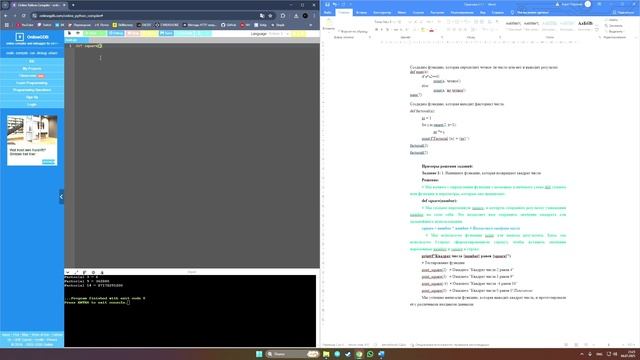640x360 pixels.
Task: Reload the page in Chrome
Action: pyautogui.click(x=24, y=16)
